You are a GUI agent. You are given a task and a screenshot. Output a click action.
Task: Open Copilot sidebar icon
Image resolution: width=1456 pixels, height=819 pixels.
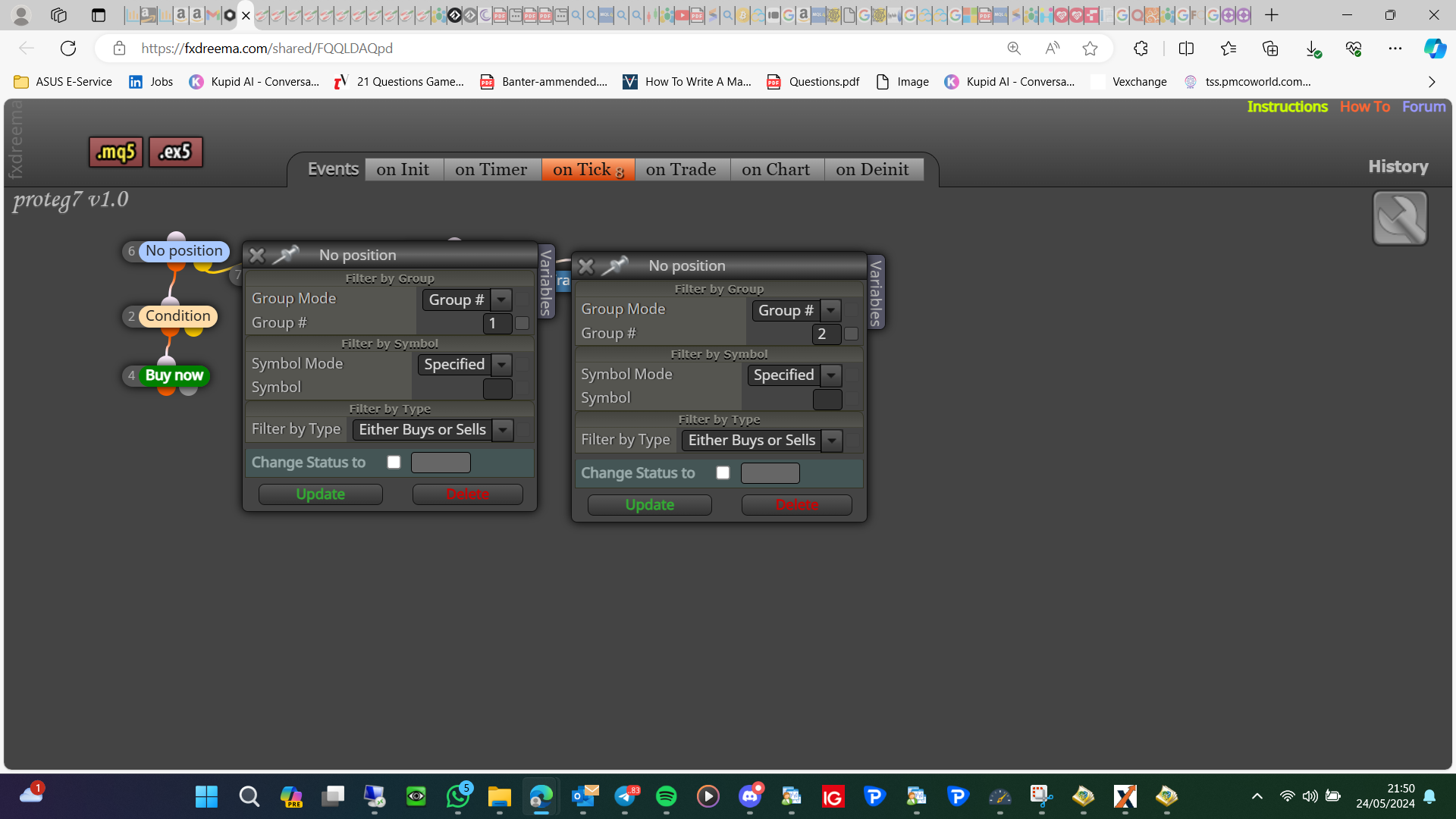1435,49
